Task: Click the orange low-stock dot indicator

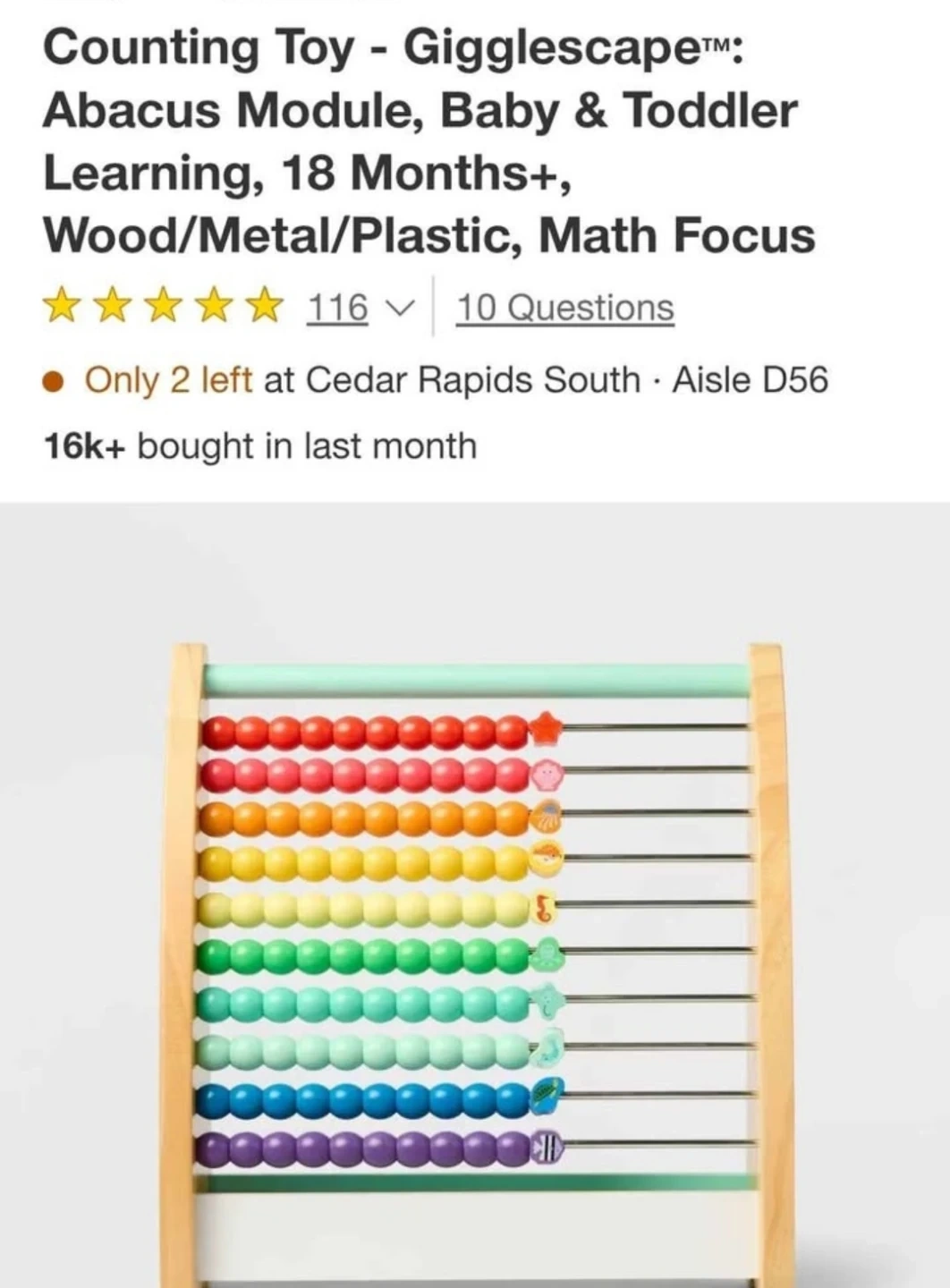Action: (54, 382)
